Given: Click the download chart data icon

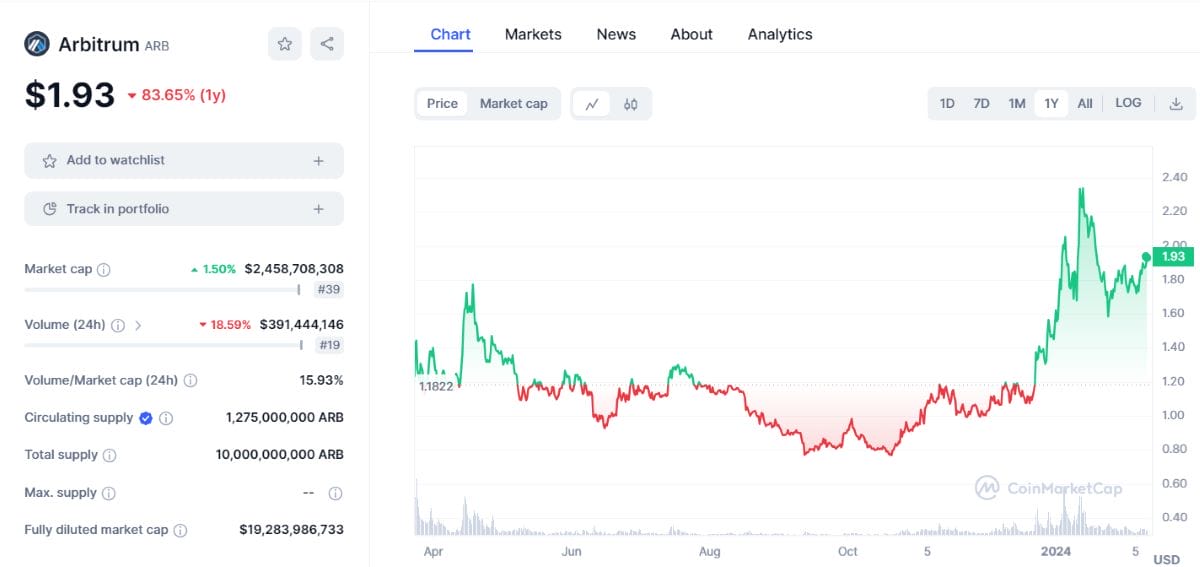Looking at the screenshot, I should click(x=1176, y=103).
